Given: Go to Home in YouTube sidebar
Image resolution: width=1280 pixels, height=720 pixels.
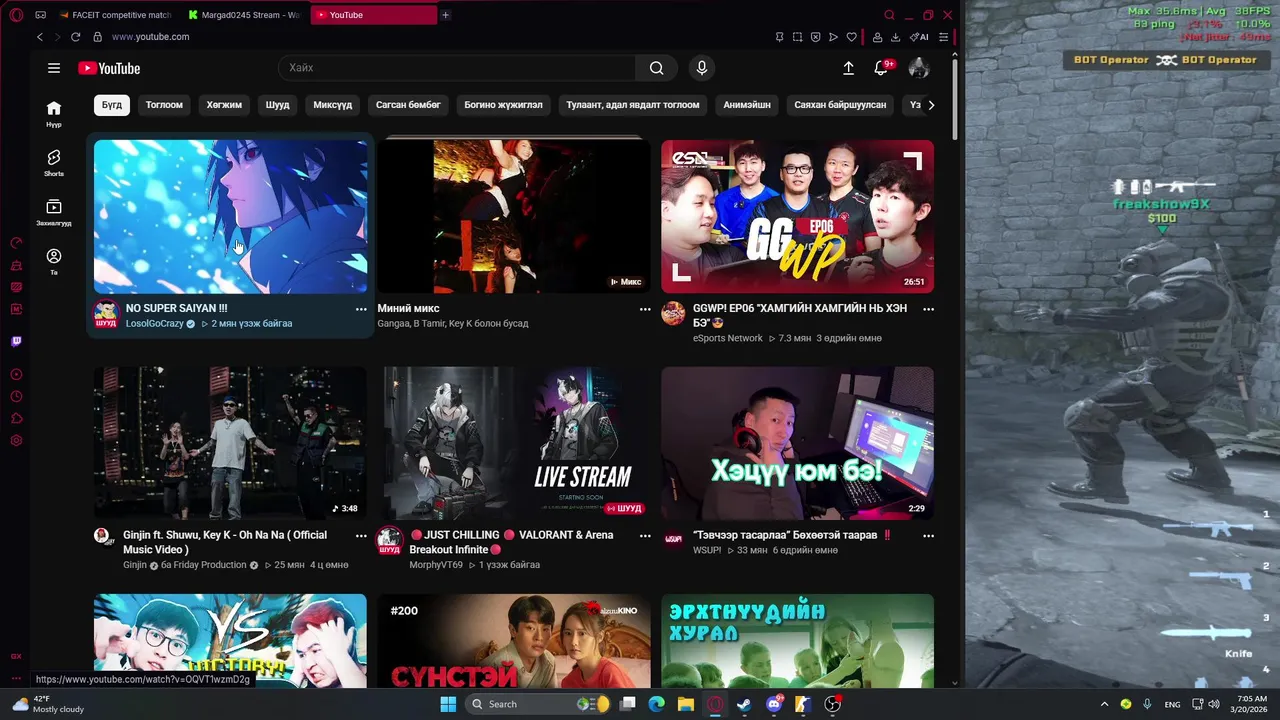Looking at the screenshot, I should [x=54, y=113].
